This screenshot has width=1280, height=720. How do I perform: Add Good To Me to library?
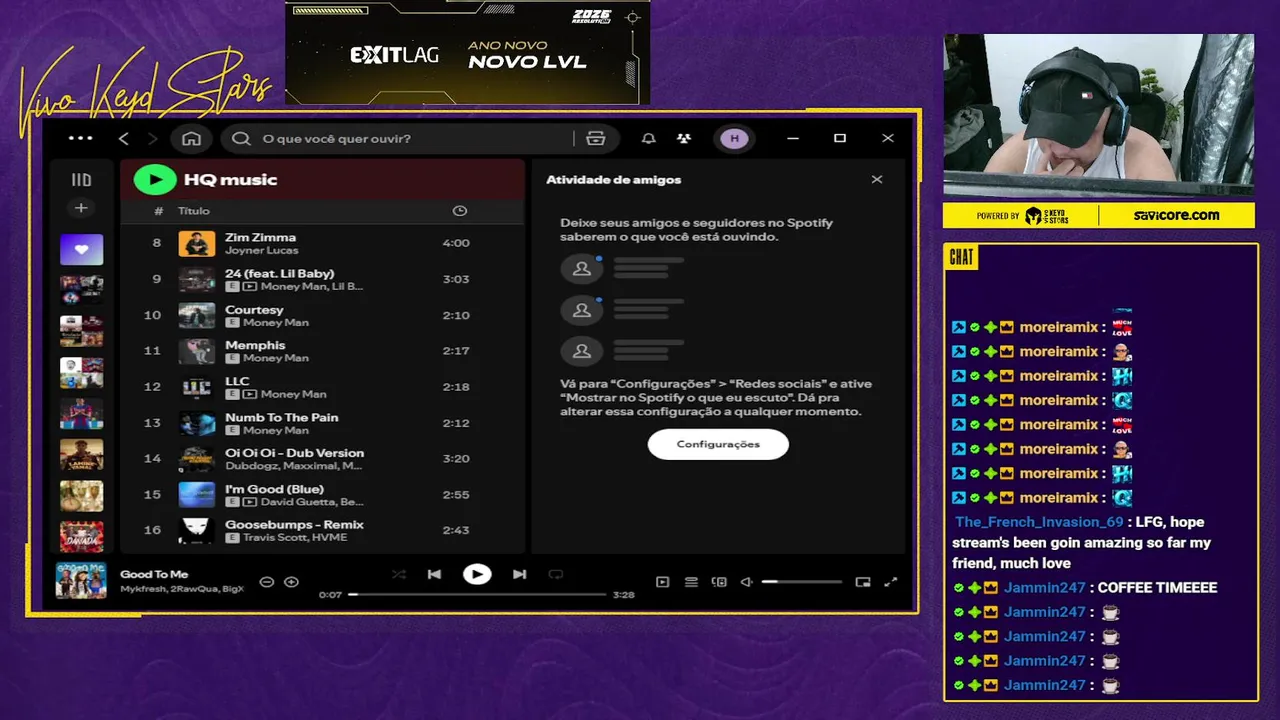pyautogui.click(x=291, y=581)
